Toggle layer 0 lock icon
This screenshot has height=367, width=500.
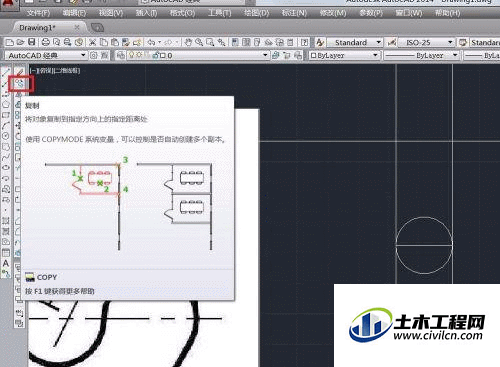[x=155, y=55]
